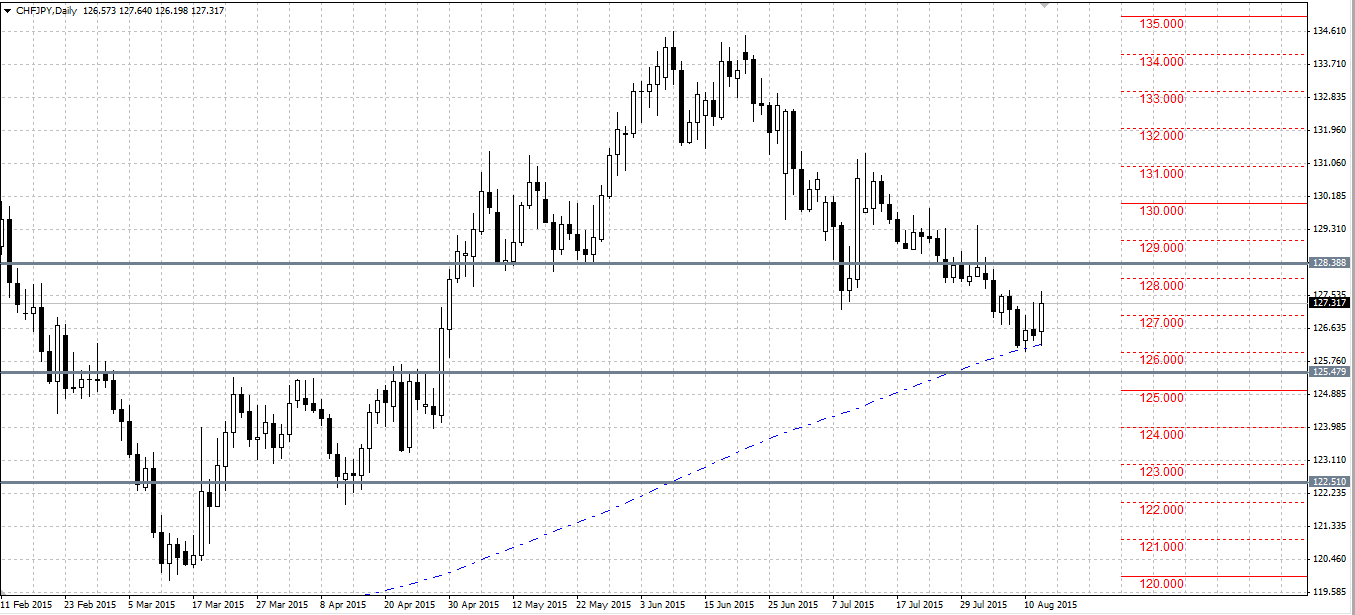Click the 5 Mar 2015 date label
This screenshot has width=1355, height=615.
[153, 605]
